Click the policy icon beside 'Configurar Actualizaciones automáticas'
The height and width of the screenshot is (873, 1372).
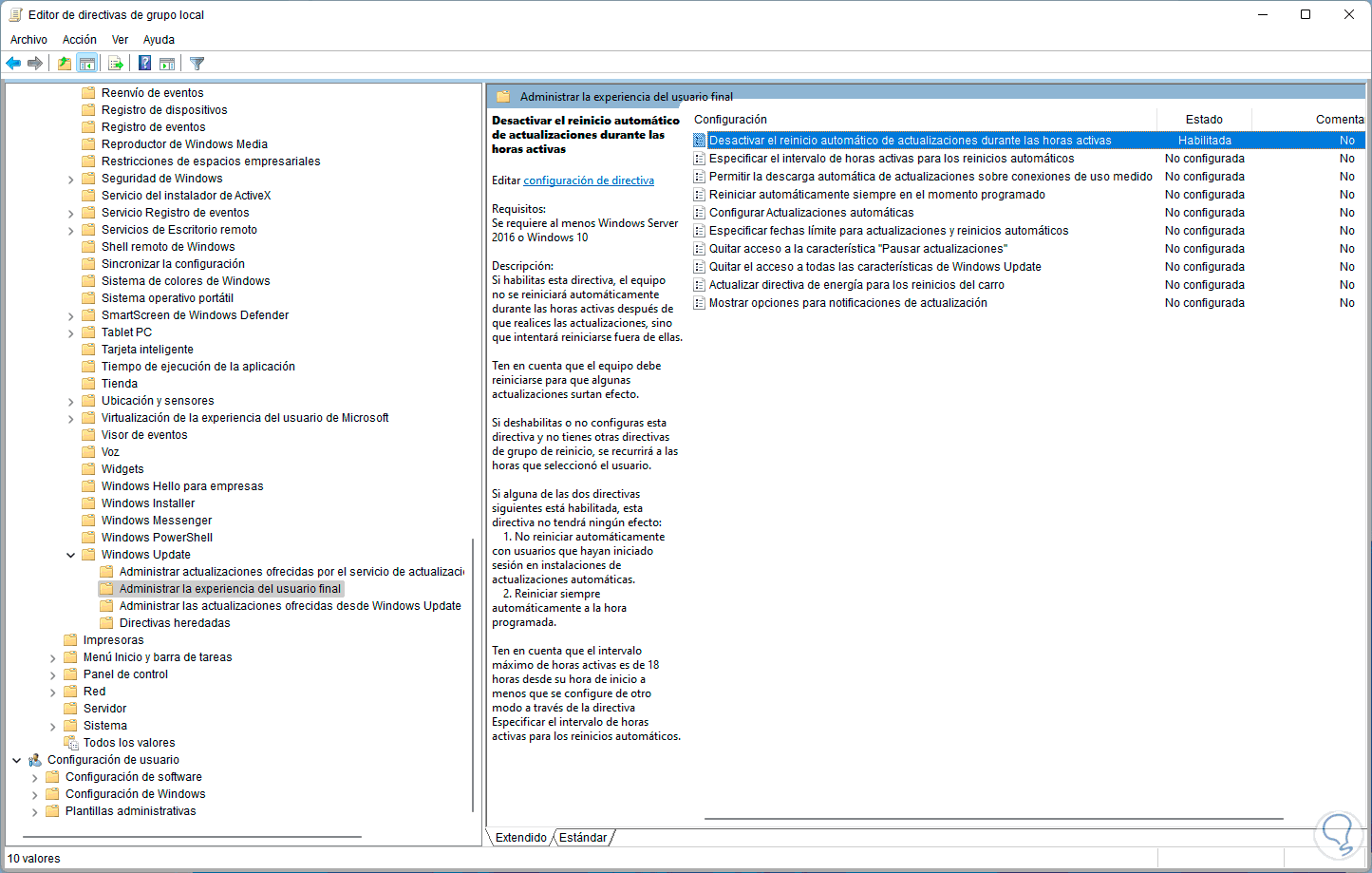[x=700, y=213]
